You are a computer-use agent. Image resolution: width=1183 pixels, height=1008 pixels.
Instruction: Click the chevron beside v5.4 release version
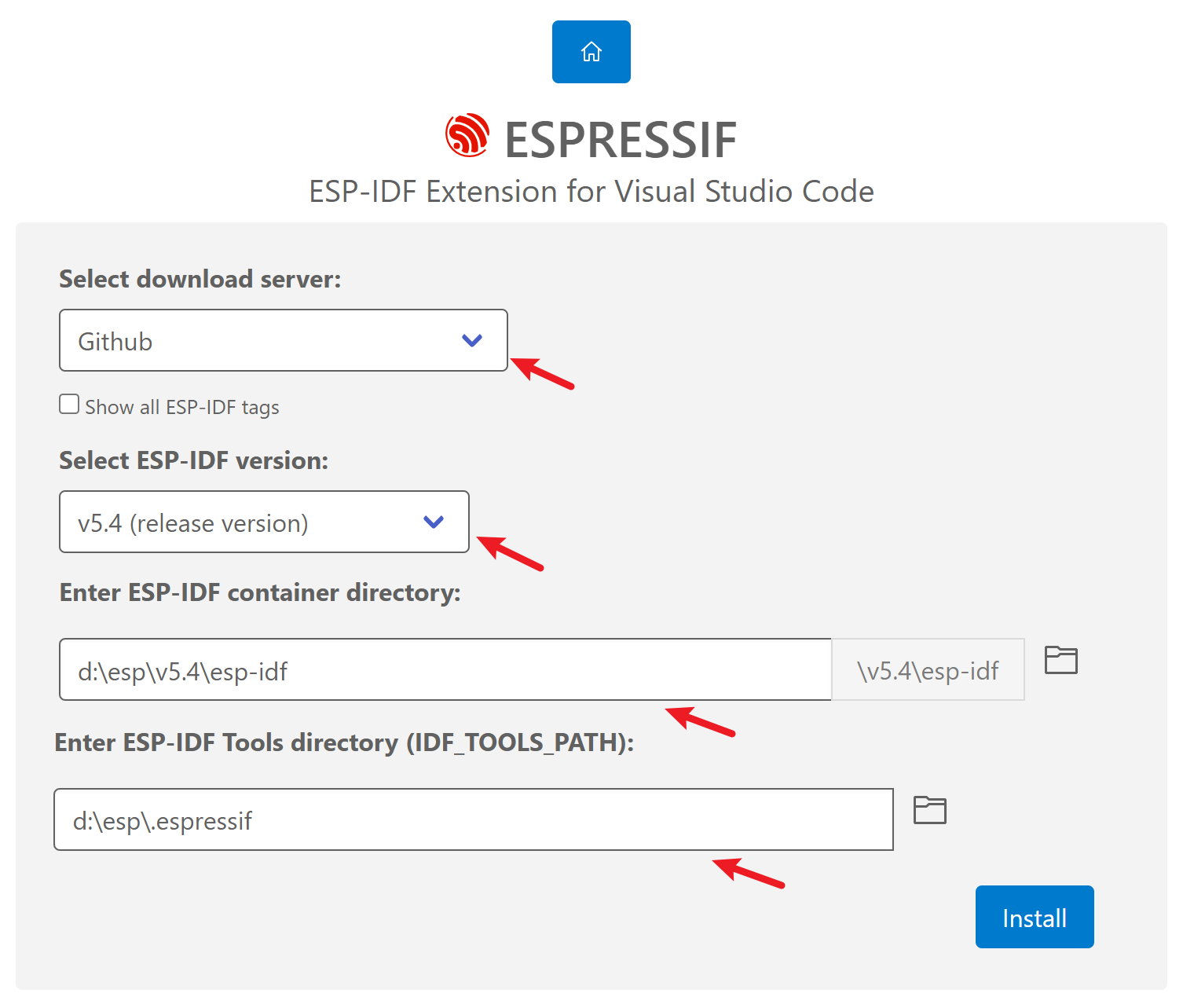click(x=434, y=522)
